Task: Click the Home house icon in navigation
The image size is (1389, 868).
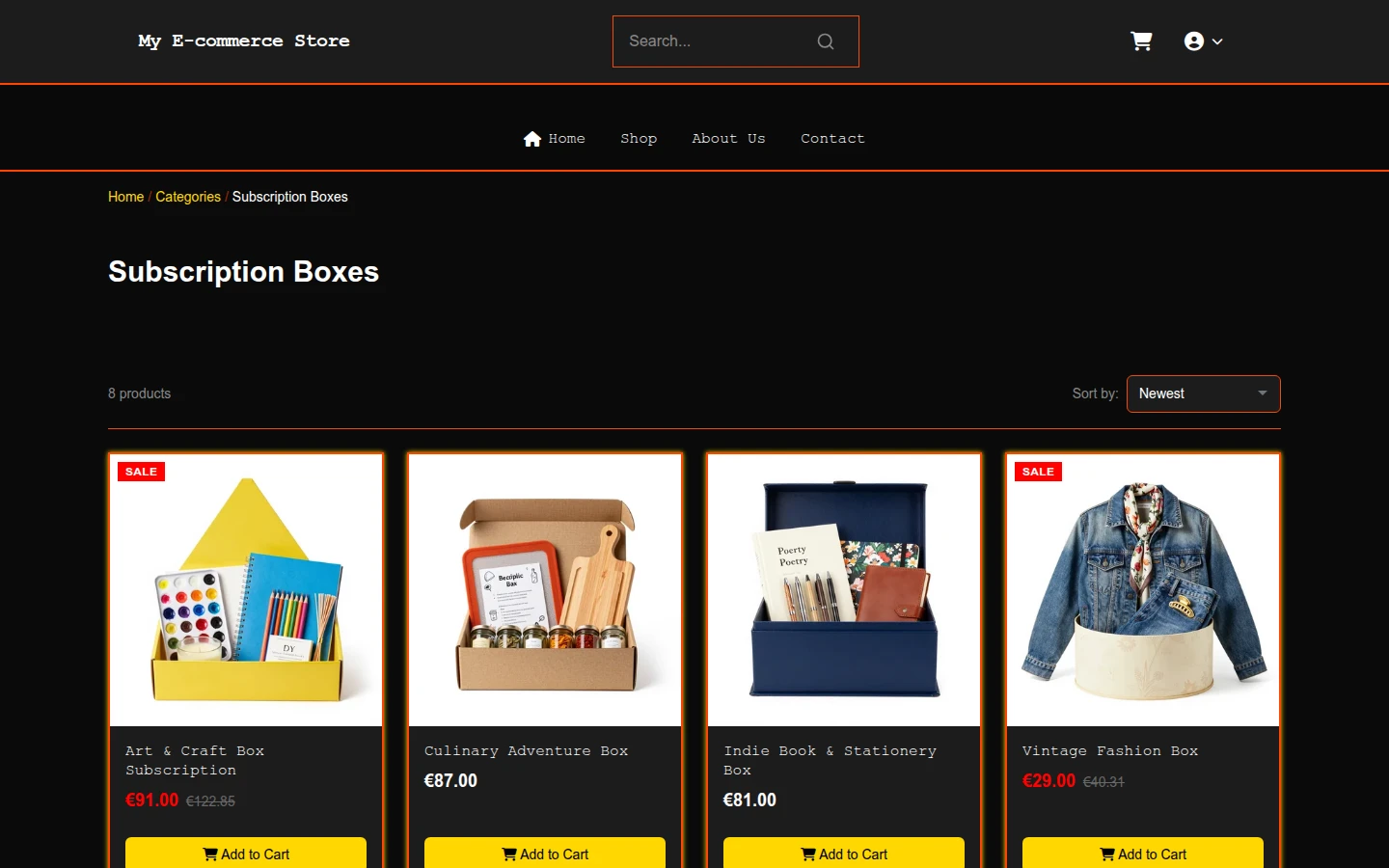Action: click(x=532, y=139)
